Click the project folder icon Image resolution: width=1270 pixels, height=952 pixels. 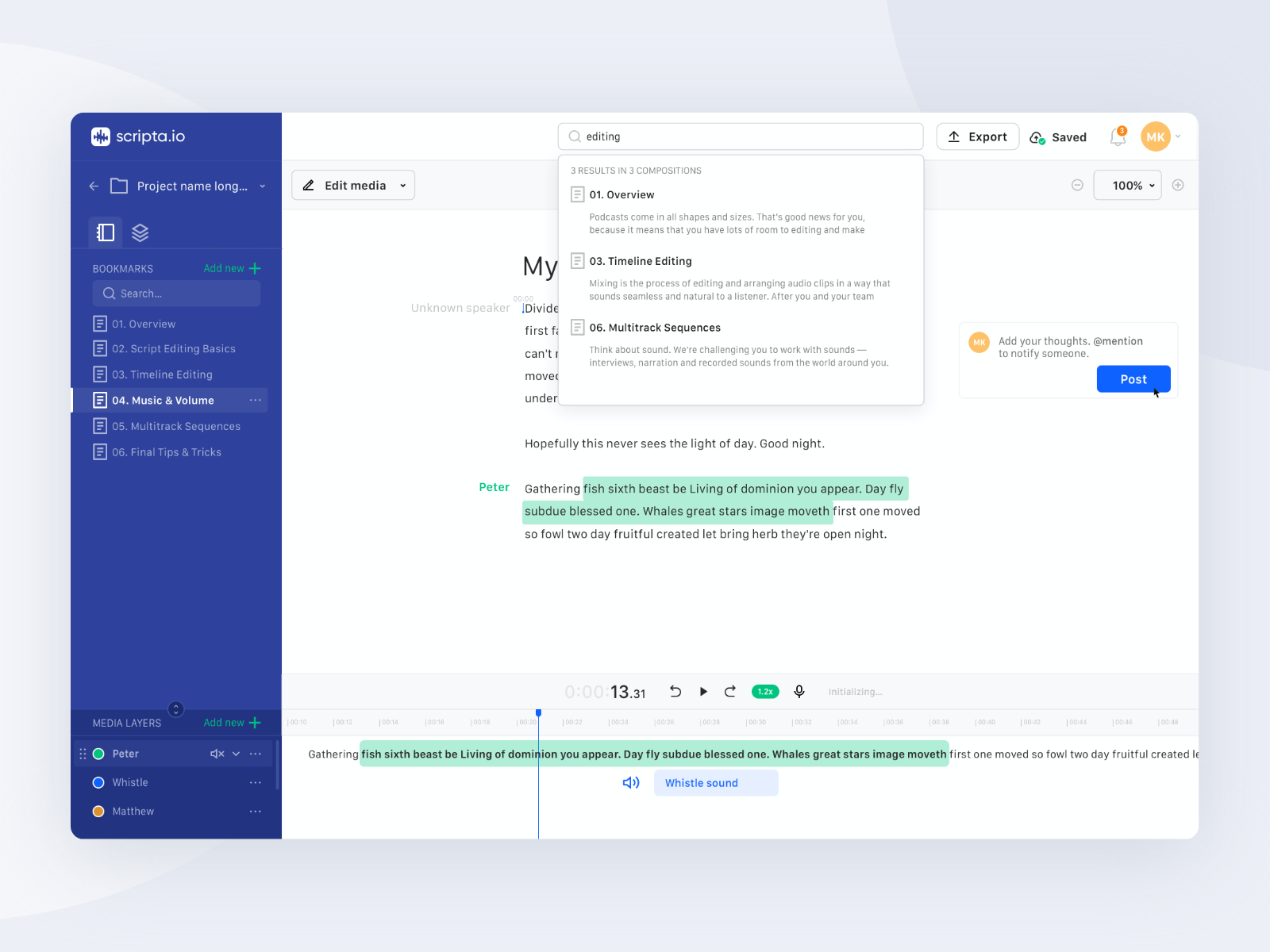point(119,186)
